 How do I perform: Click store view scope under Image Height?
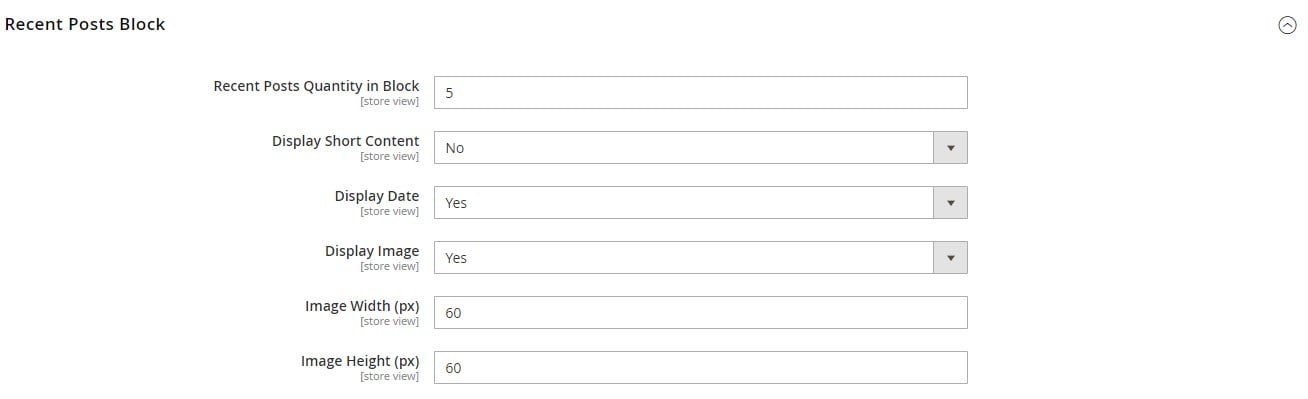(x=390, y=376)
